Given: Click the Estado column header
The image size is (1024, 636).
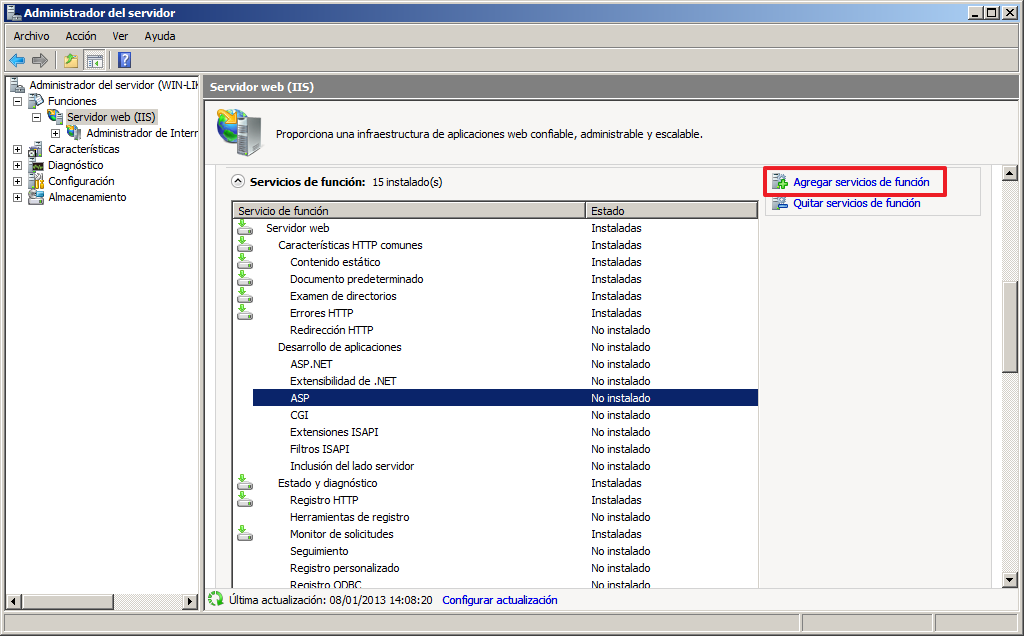Looking at the screenshot, I should coord(670,211).
